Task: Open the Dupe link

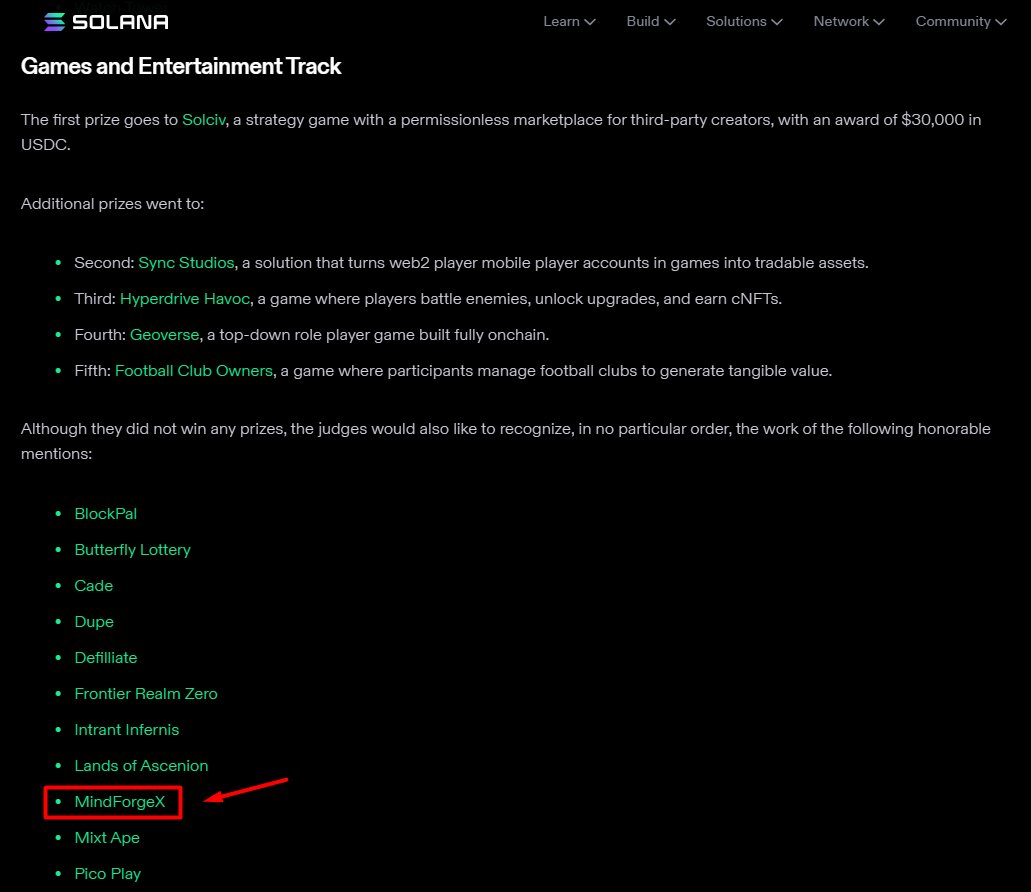Action: click(94, 622)
